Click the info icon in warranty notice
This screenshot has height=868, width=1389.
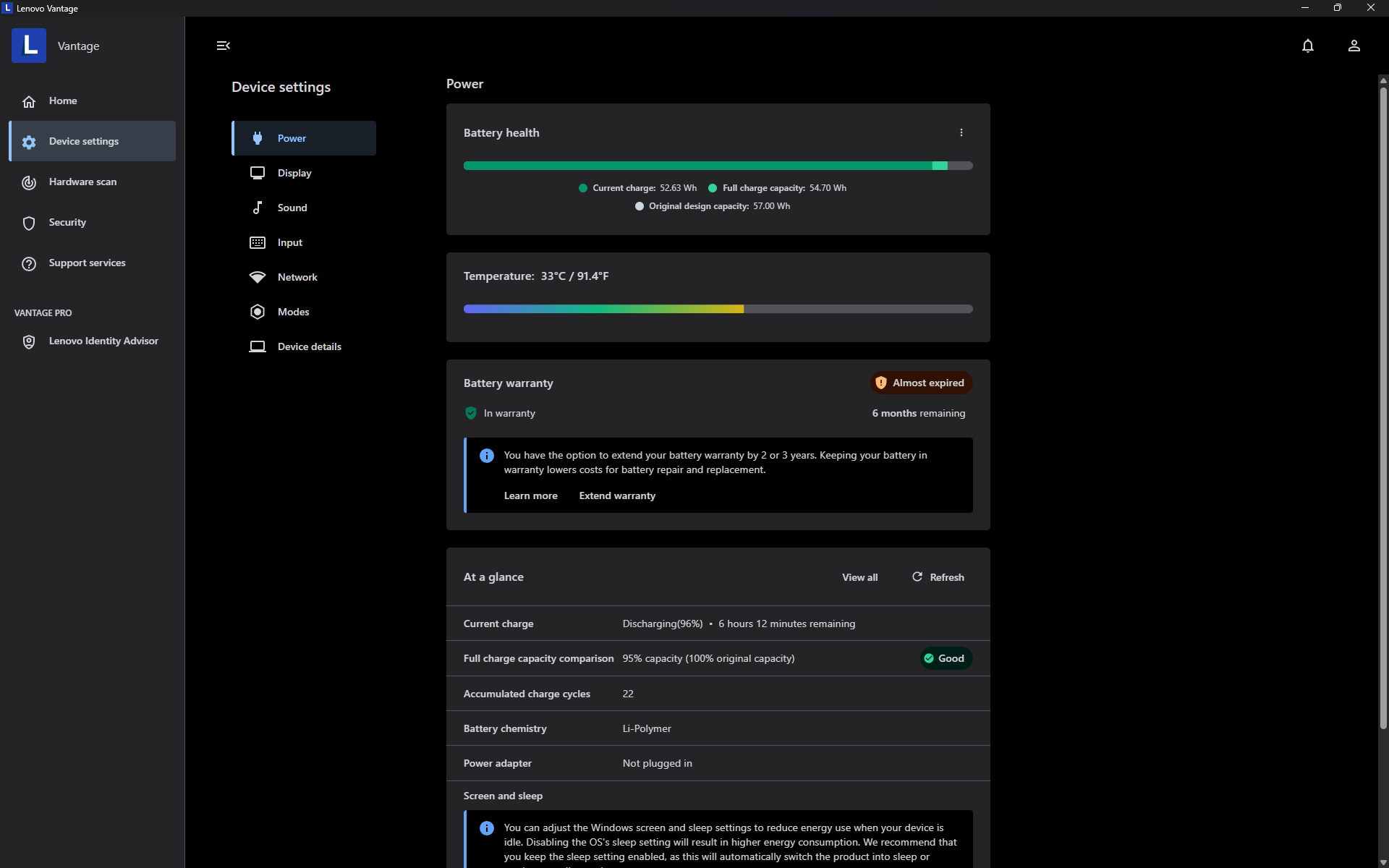[487, 456]
